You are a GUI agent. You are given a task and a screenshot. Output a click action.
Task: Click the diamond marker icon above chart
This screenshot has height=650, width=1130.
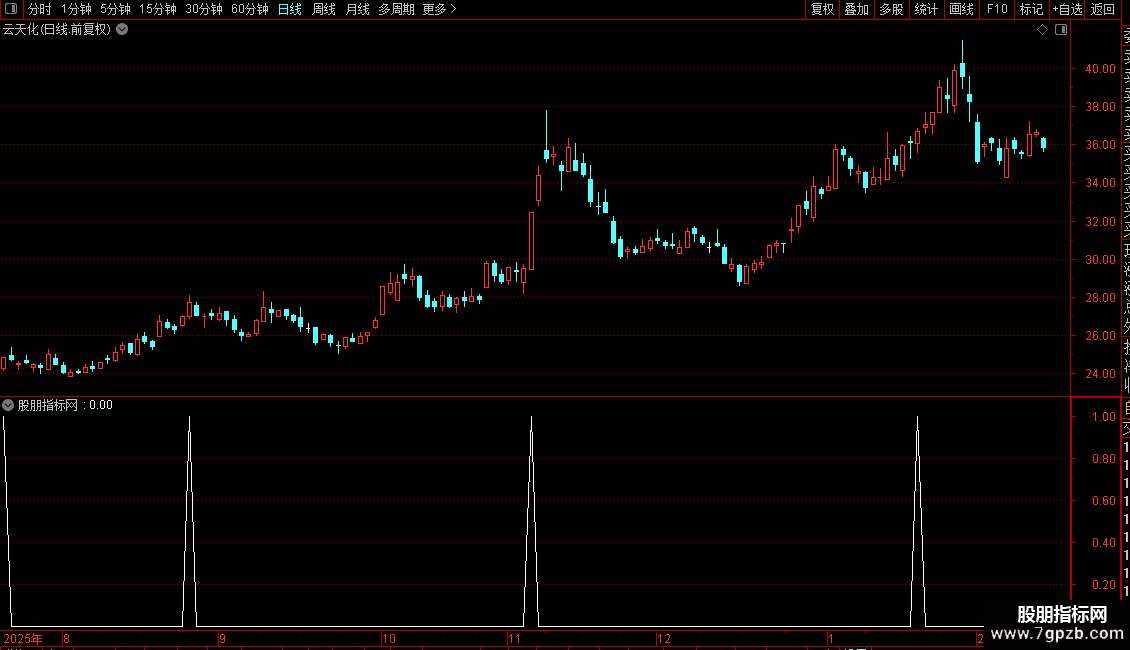point(1042,30)
